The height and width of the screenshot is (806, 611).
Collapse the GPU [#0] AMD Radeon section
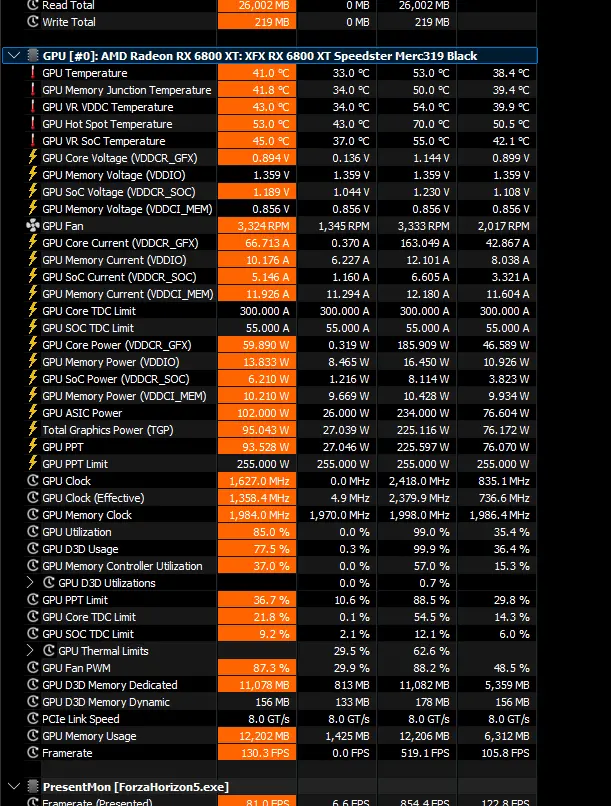click(x=14, y=56)
